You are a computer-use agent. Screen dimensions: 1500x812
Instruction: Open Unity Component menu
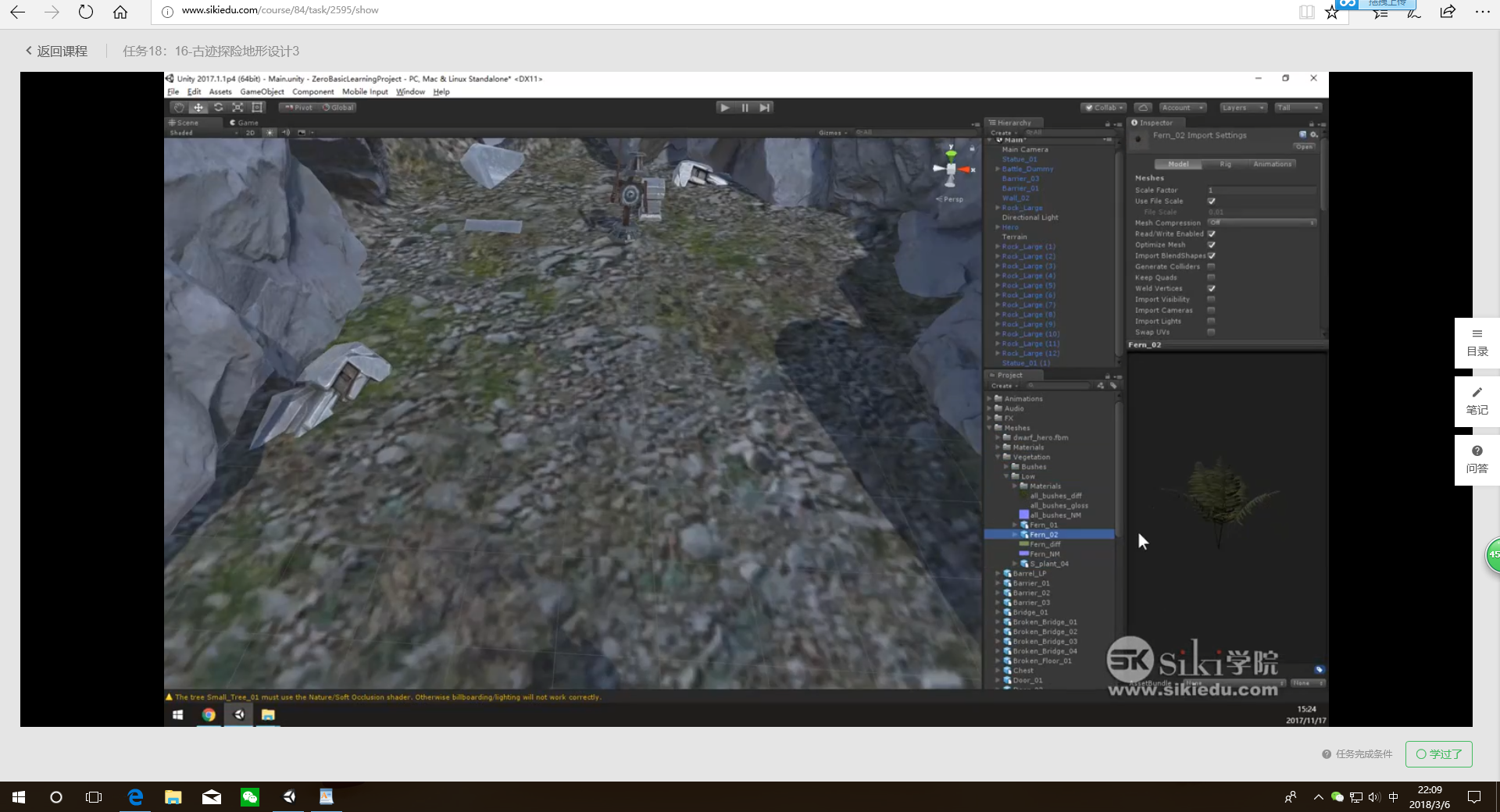tap(313, 92)
